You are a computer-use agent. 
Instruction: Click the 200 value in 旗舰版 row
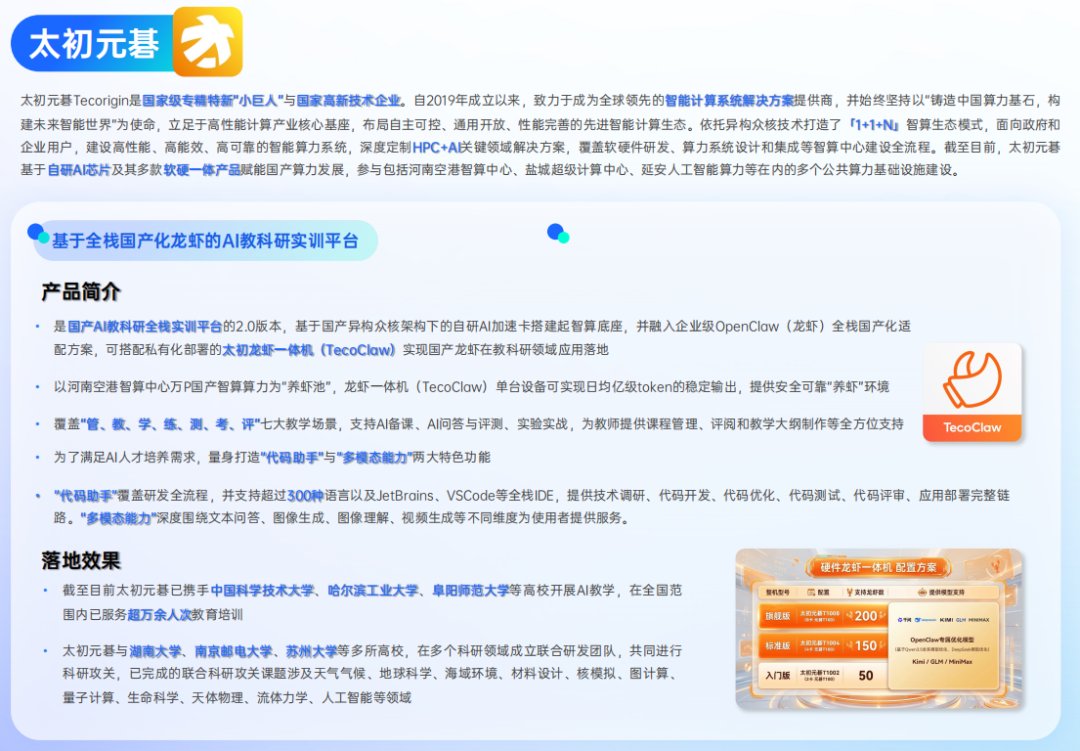(866, 616)
